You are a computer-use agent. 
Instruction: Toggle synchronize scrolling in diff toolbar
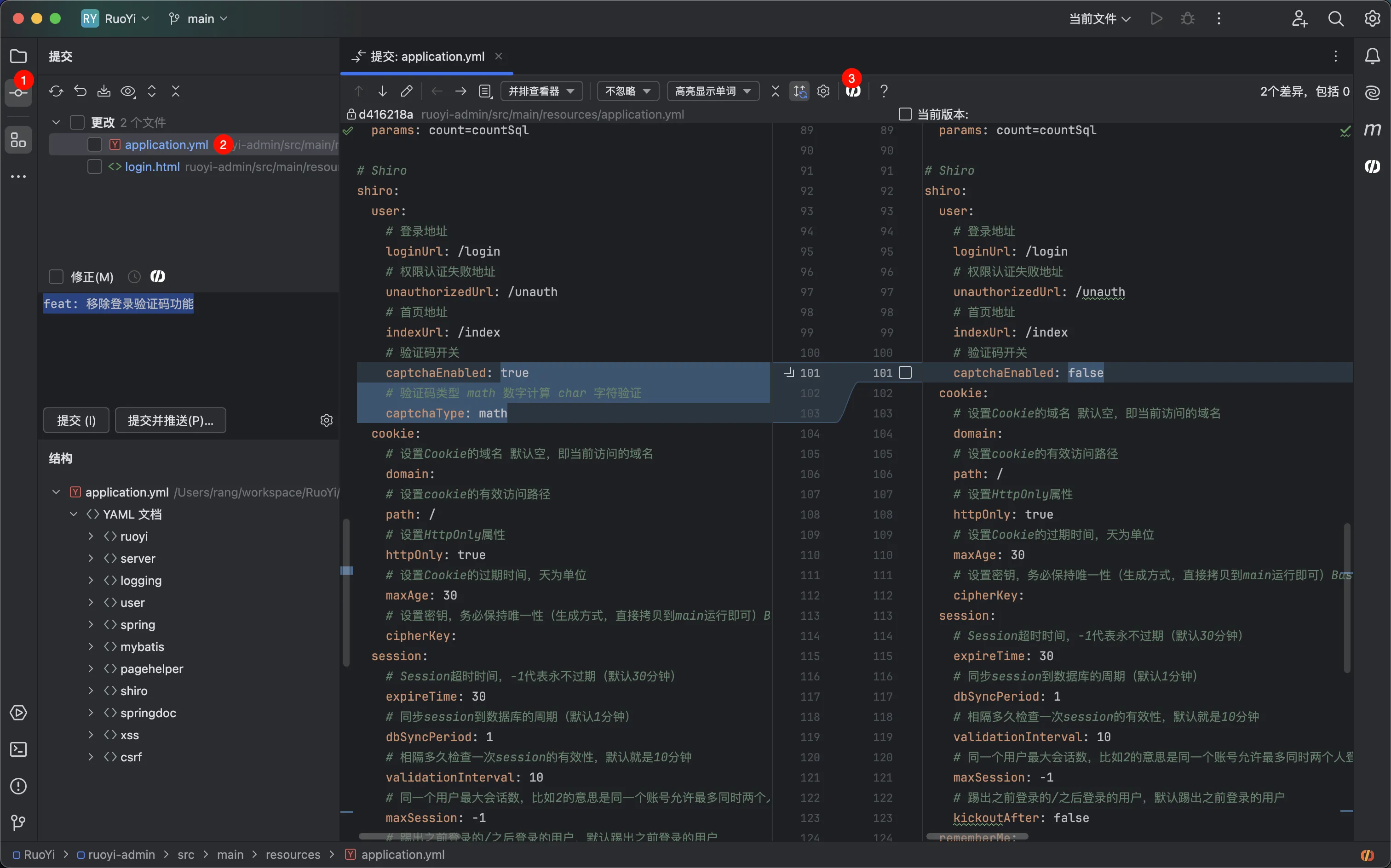click(x=799, y=91)
